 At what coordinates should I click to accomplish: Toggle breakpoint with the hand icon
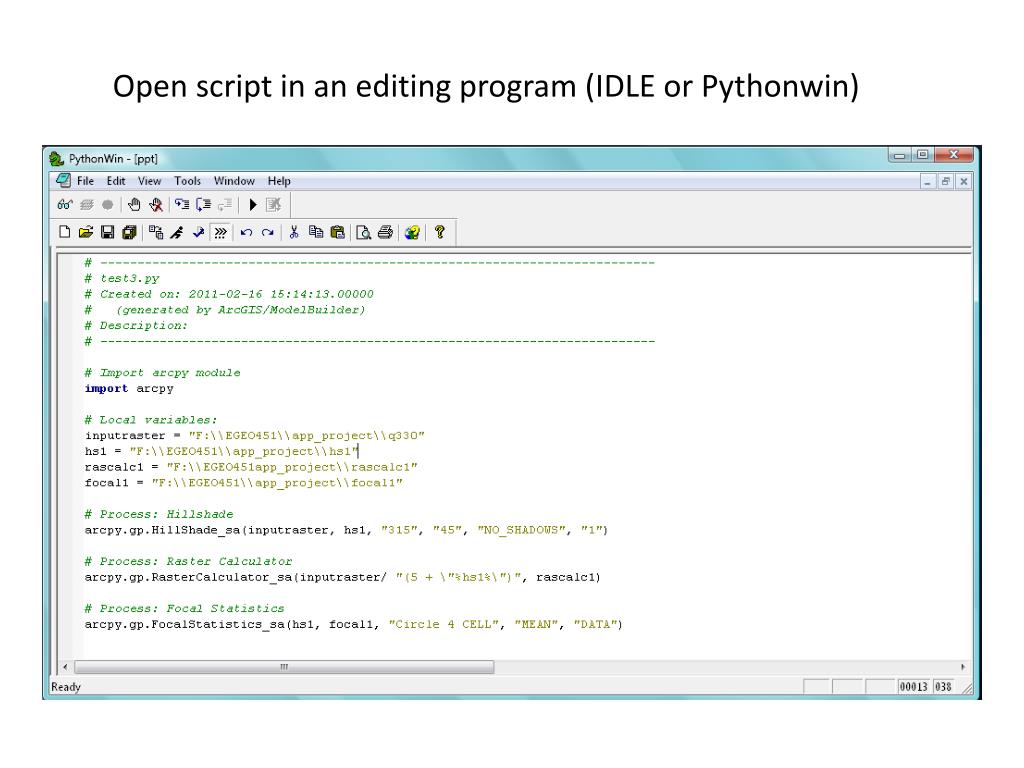pos(134,205)
